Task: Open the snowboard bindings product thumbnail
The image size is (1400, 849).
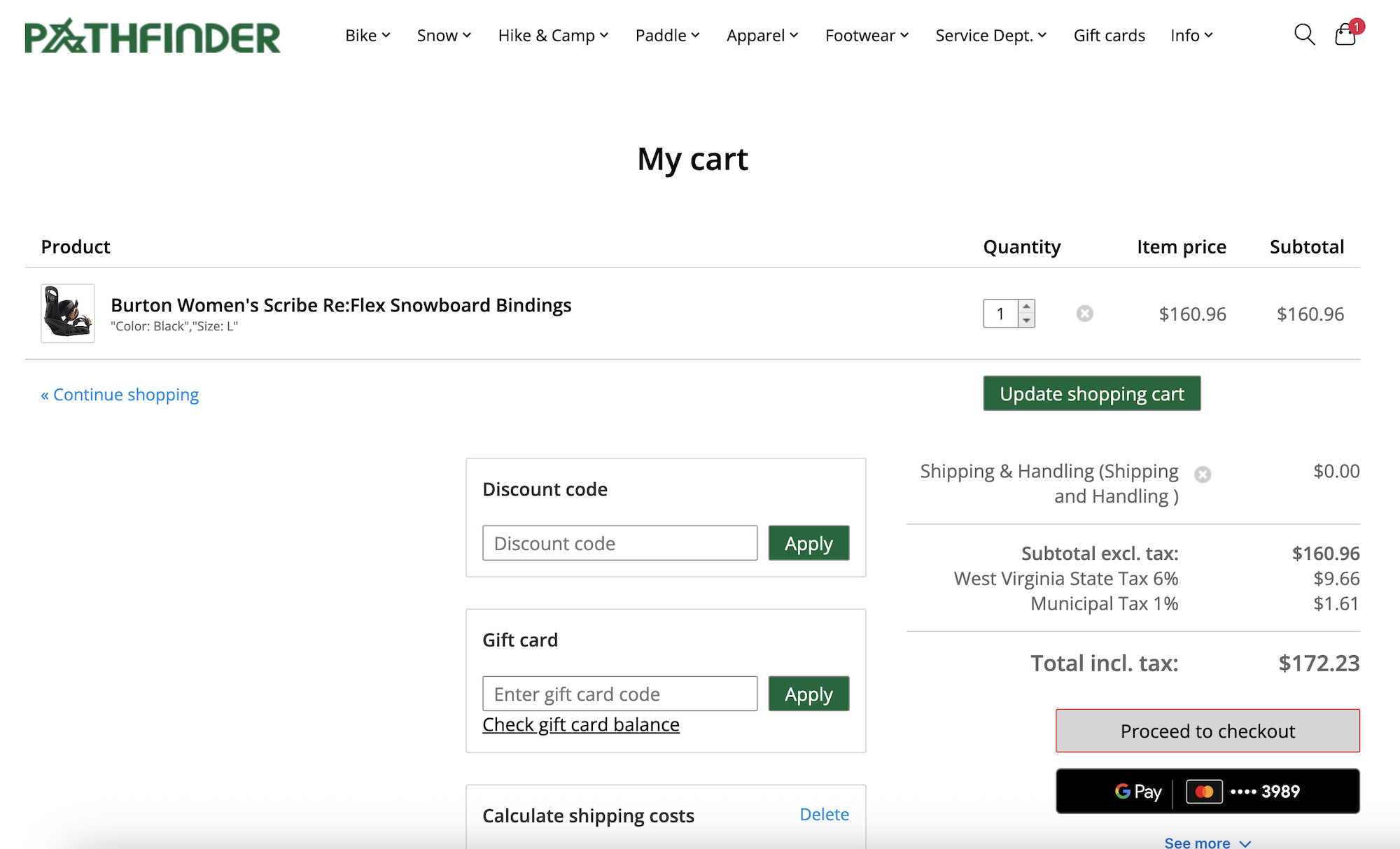Action: [x=68, y=314]
